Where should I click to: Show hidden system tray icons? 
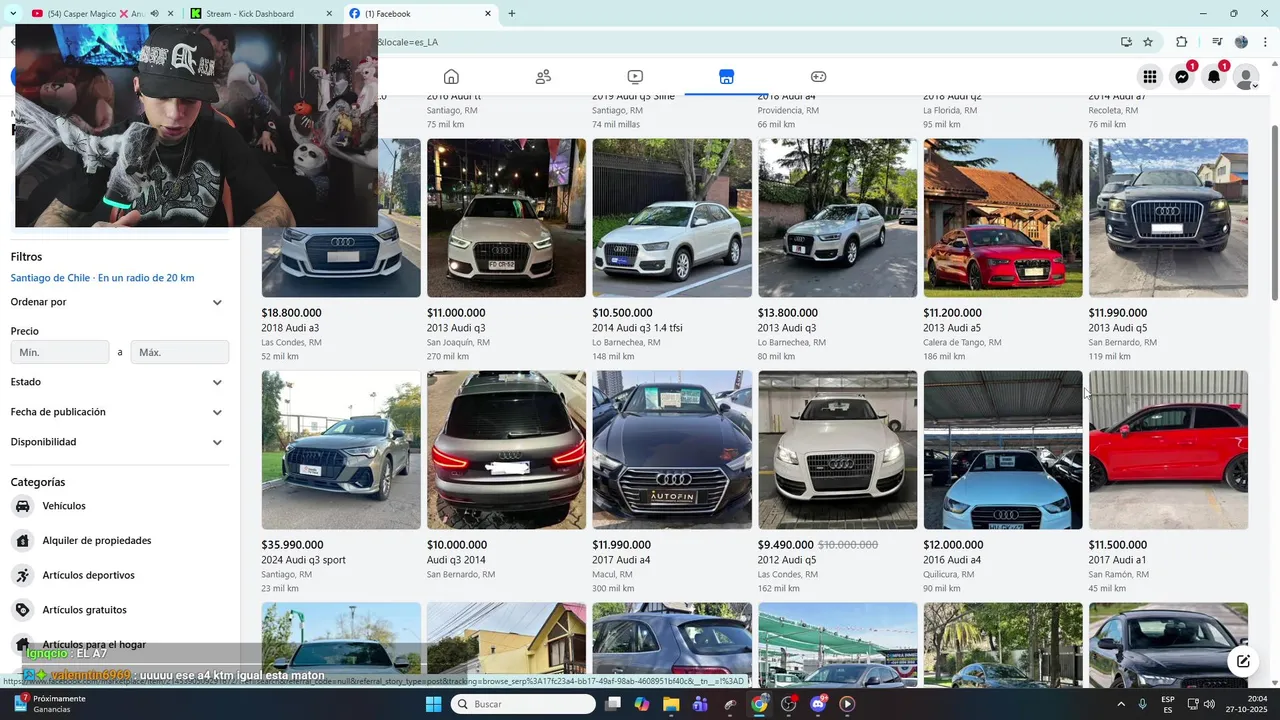pyautogui.click(x=1120, y=704)
